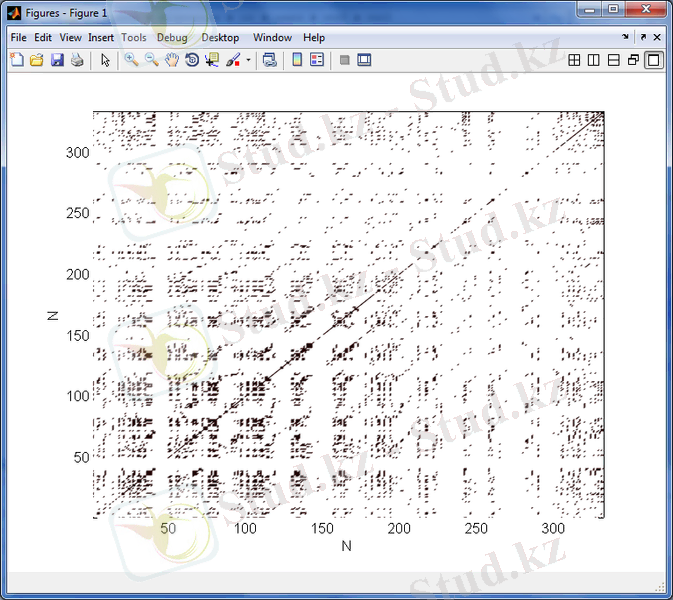673x600 pixels.
Task: Float the figures layout
Action: pos(634,60)
